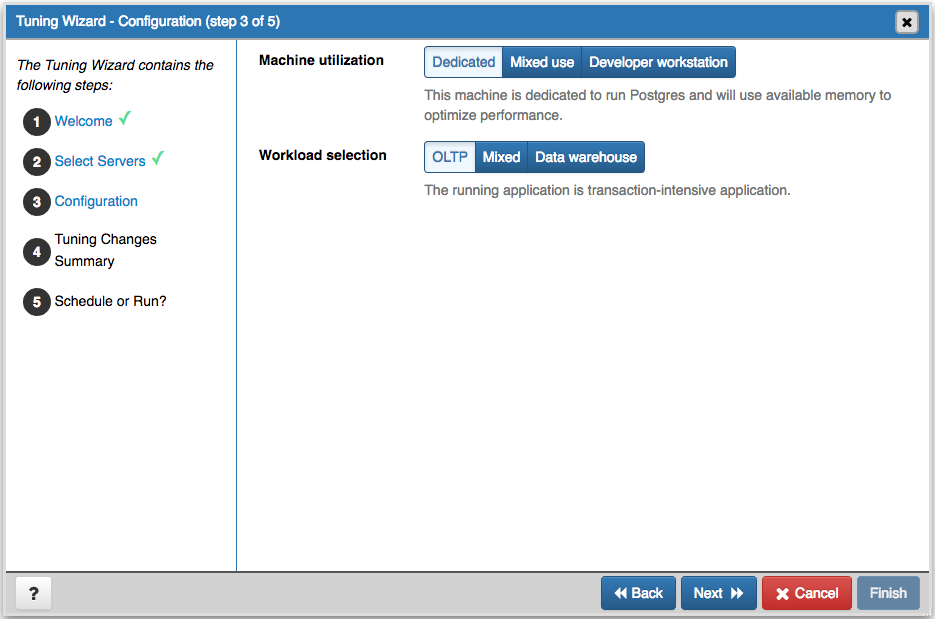Click the Finish button
935x619 pixels.
(x=888, y=593)
